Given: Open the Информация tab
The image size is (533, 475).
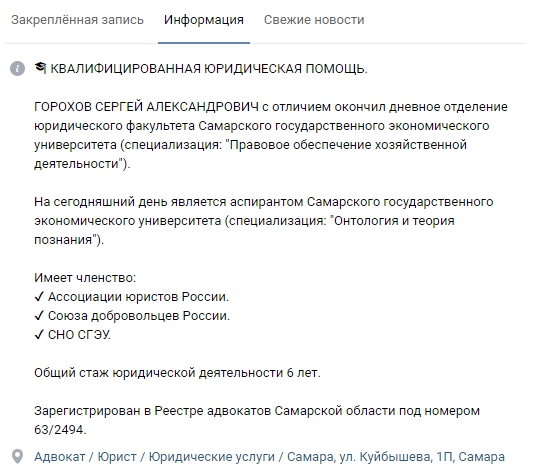Looking at the screenshot, I should 204,20.
